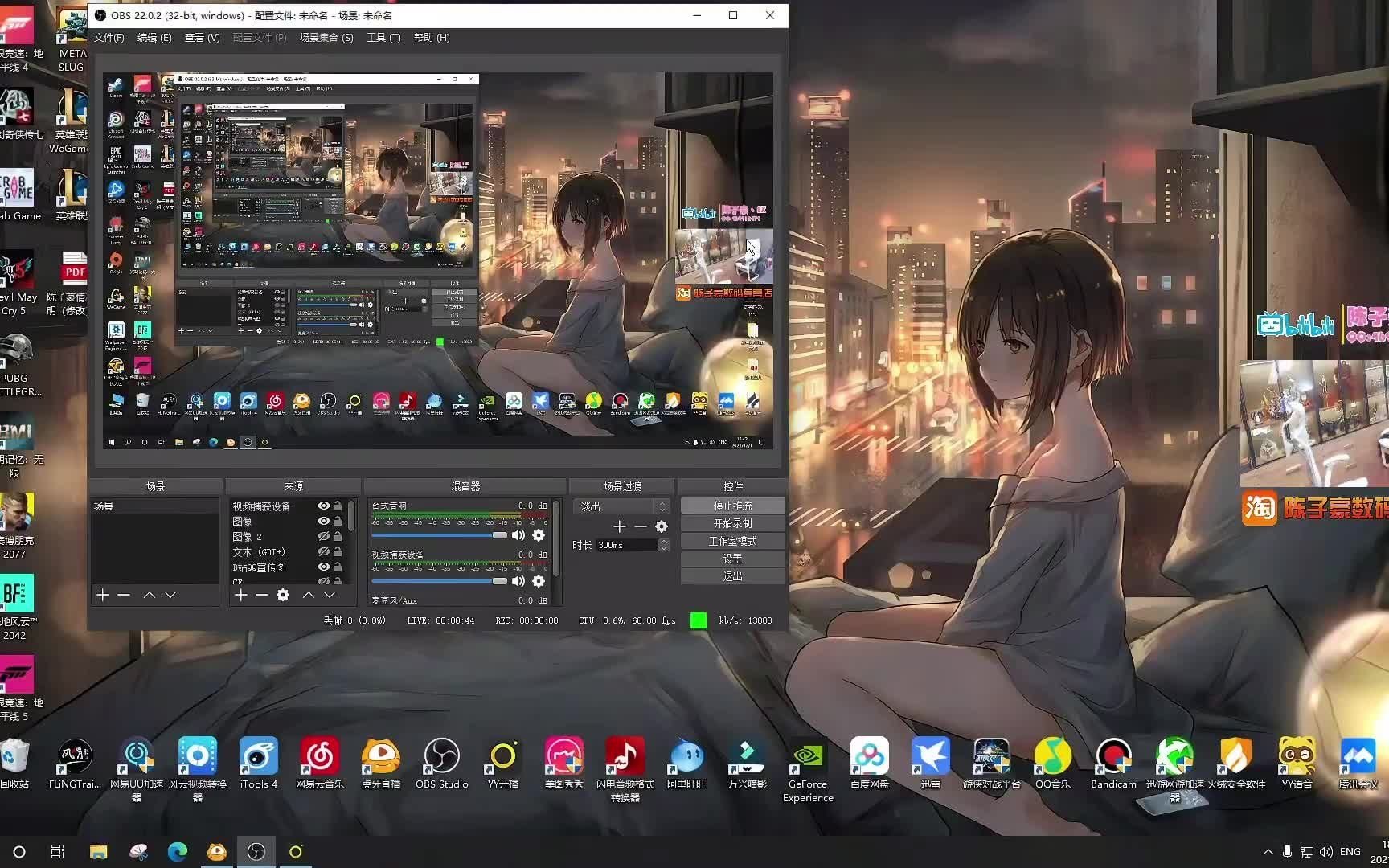Open the YY语音 desktop shortcut

(x=1297, y=764)
